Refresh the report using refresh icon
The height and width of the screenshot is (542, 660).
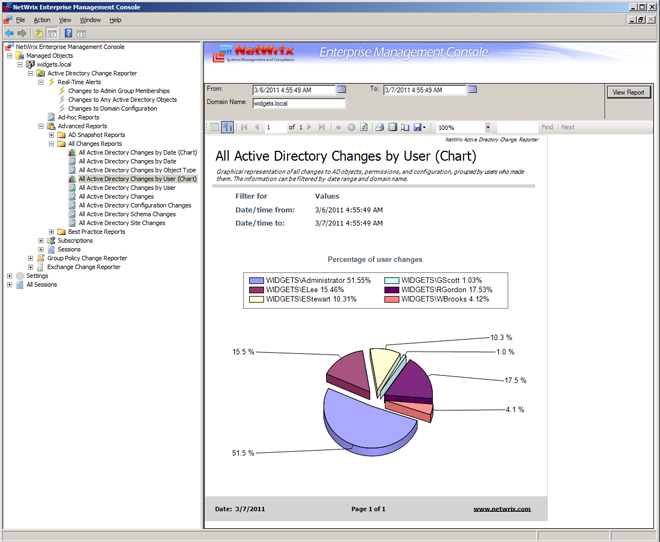click(x=364, y=127)
